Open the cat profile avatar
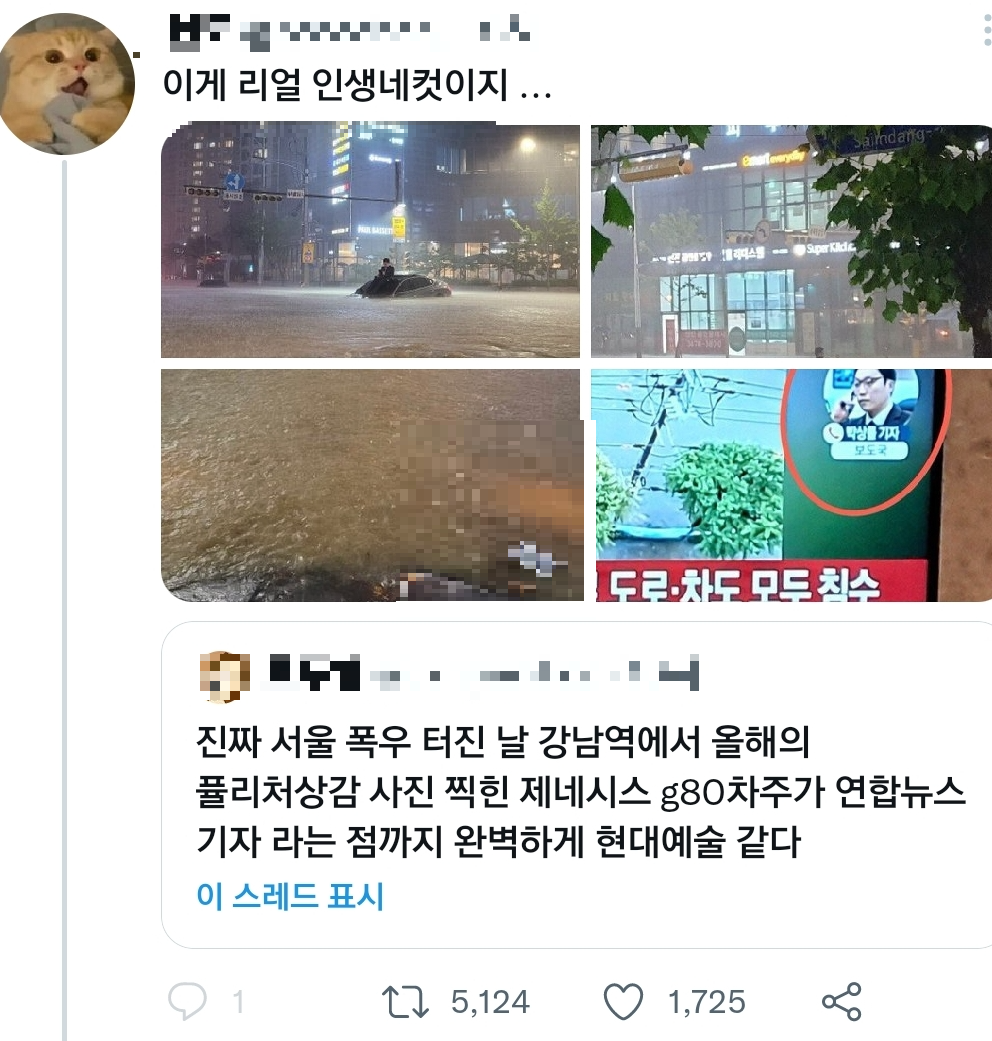This screenshot has height=1041, width=992. tap(66, 84)
